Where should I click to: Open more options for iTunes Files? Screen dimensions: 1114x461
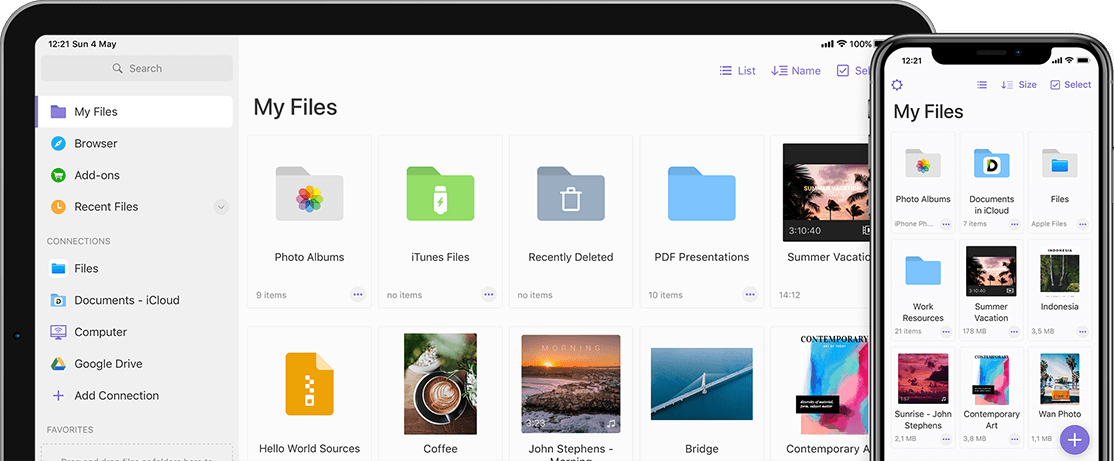(x=488, y=294)
